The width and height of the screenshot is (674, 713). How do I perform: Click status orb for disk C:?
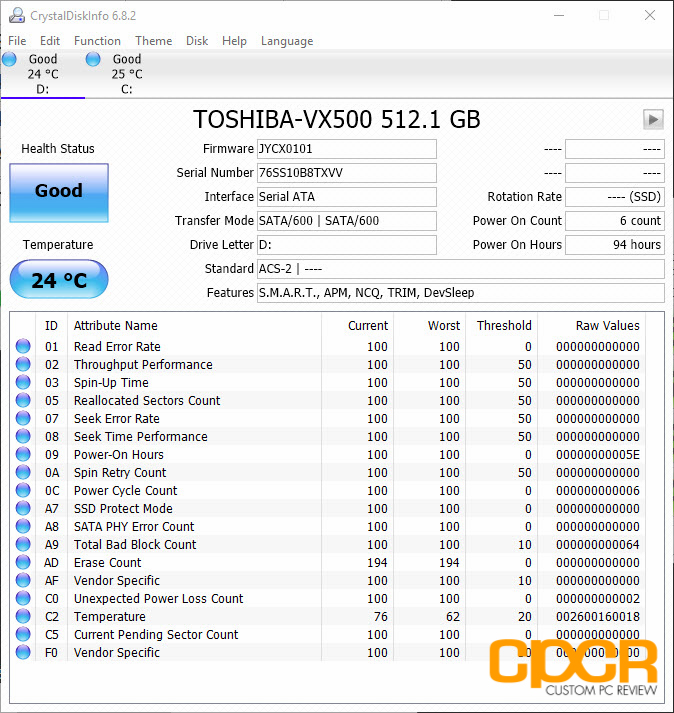point(93,60)
